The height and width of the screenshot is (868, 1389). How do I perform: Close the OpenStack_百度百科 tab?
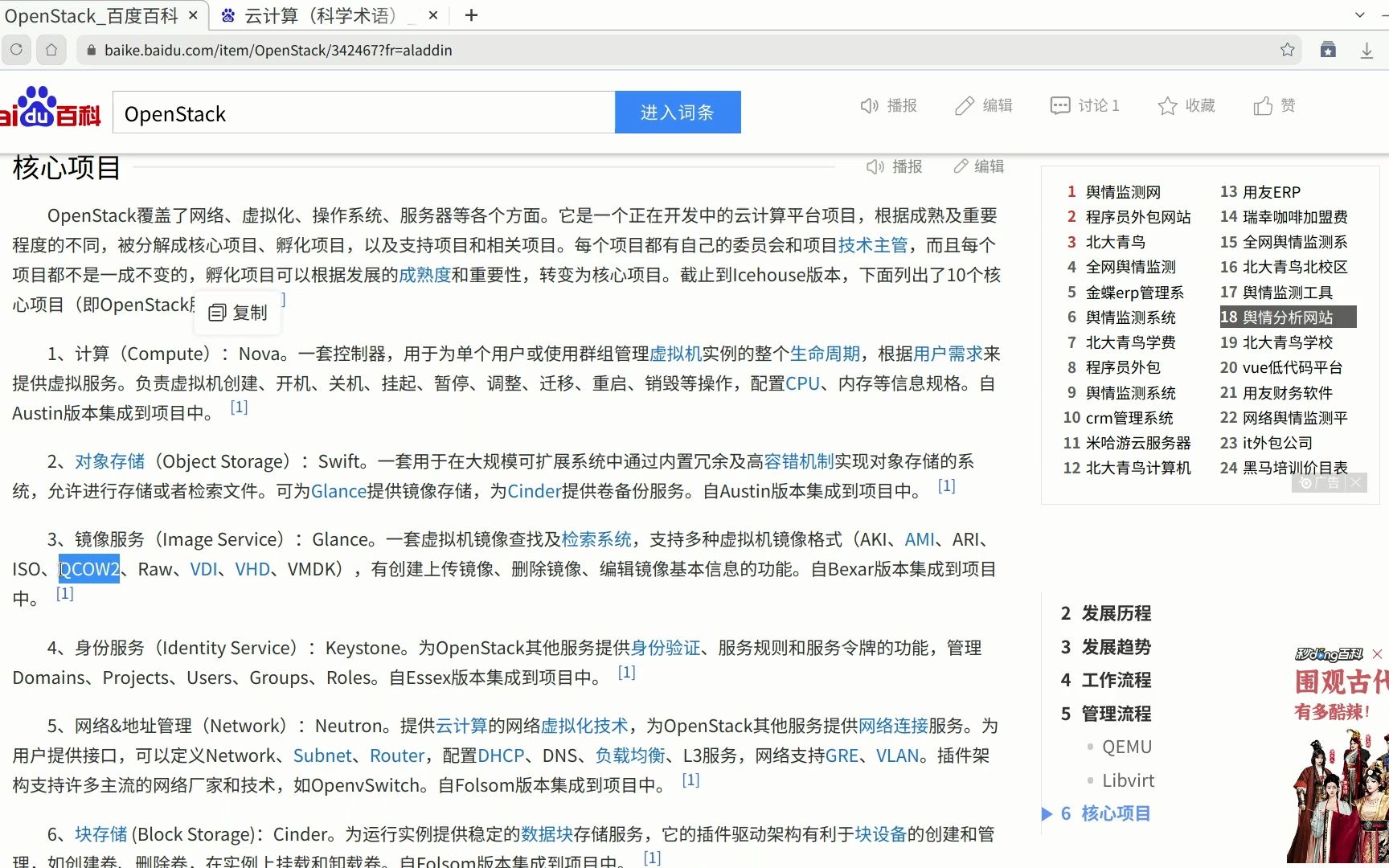(193, 15)
